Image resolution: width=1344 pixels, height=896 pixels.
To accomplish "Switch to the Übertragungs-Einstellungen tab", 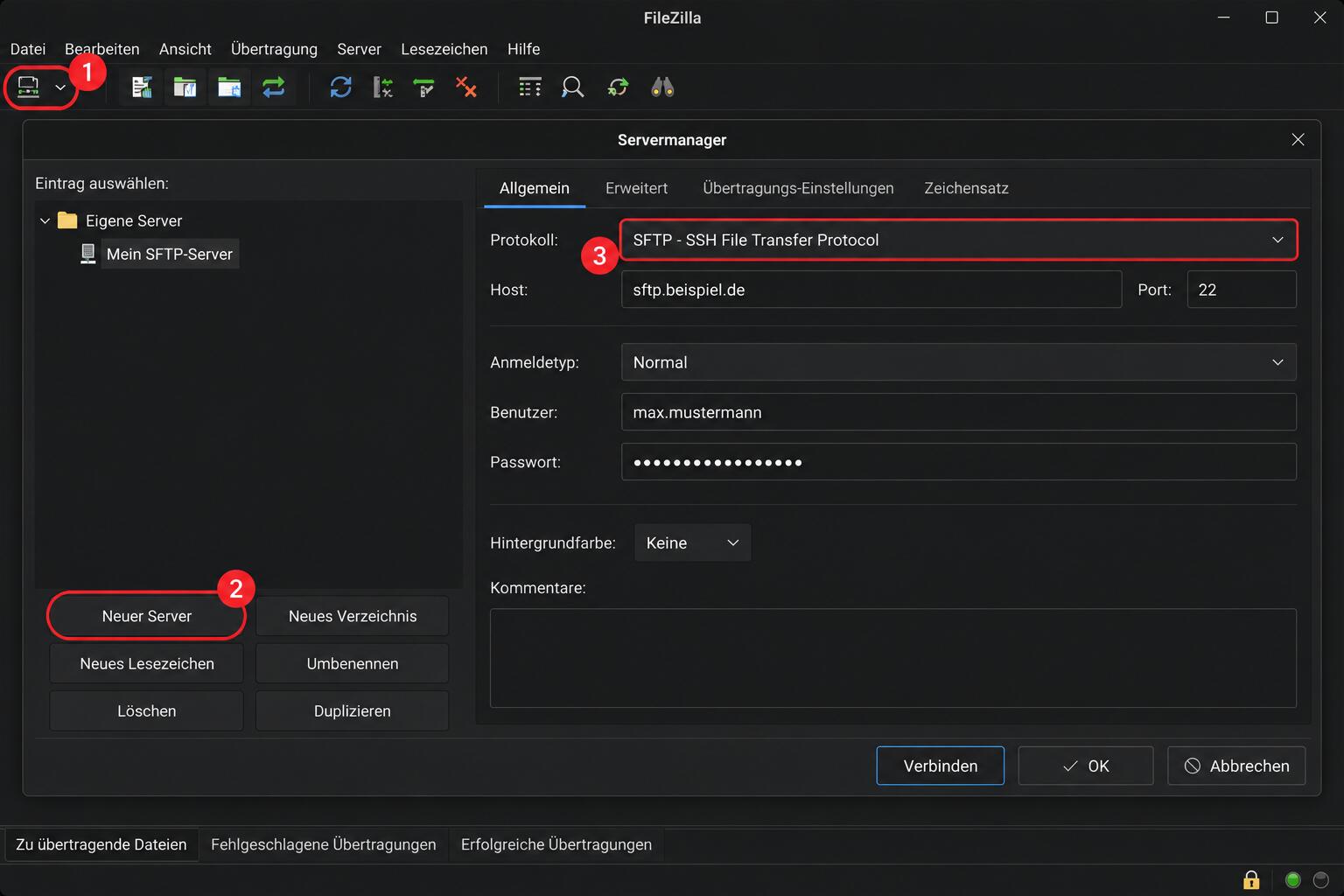I will point(798,188).
